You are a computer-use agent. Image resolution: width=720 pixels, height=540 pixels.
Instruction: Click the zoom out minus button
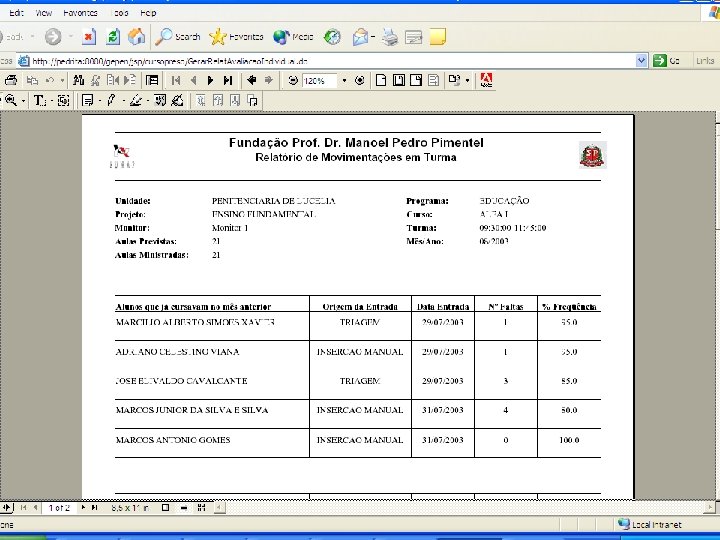(x=293, y=80)
